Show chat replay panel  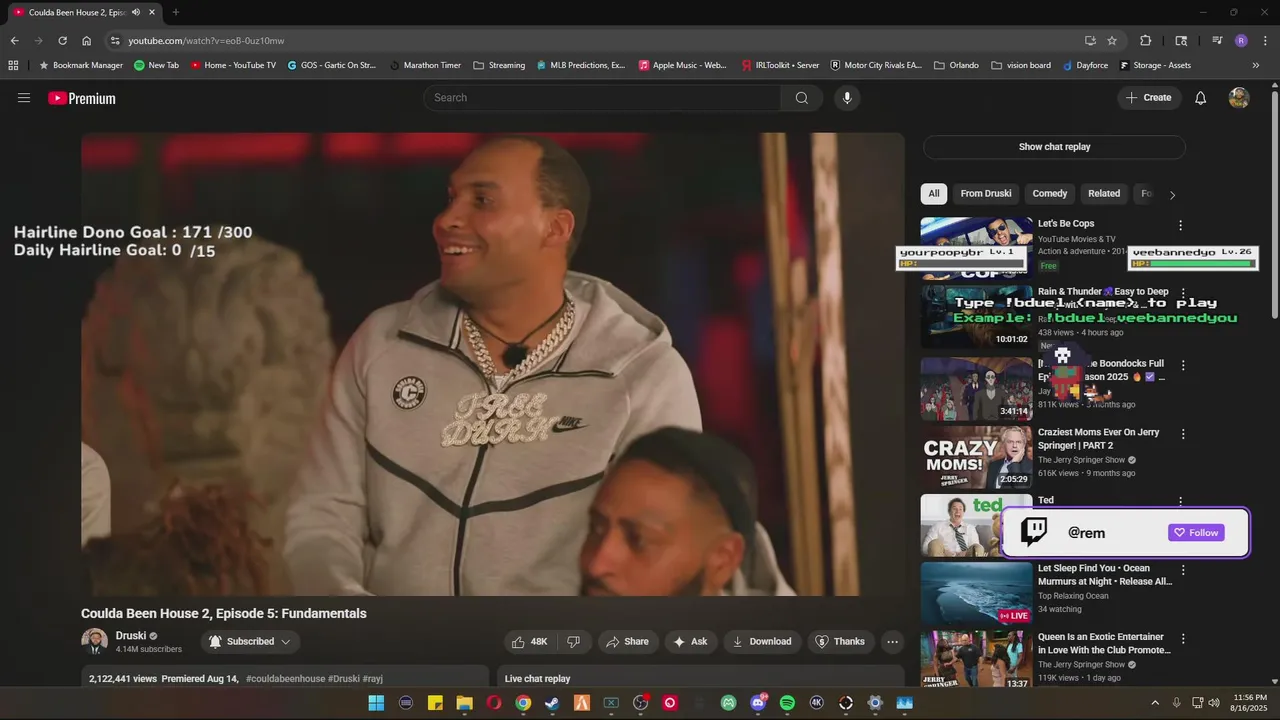point(1054,147)
